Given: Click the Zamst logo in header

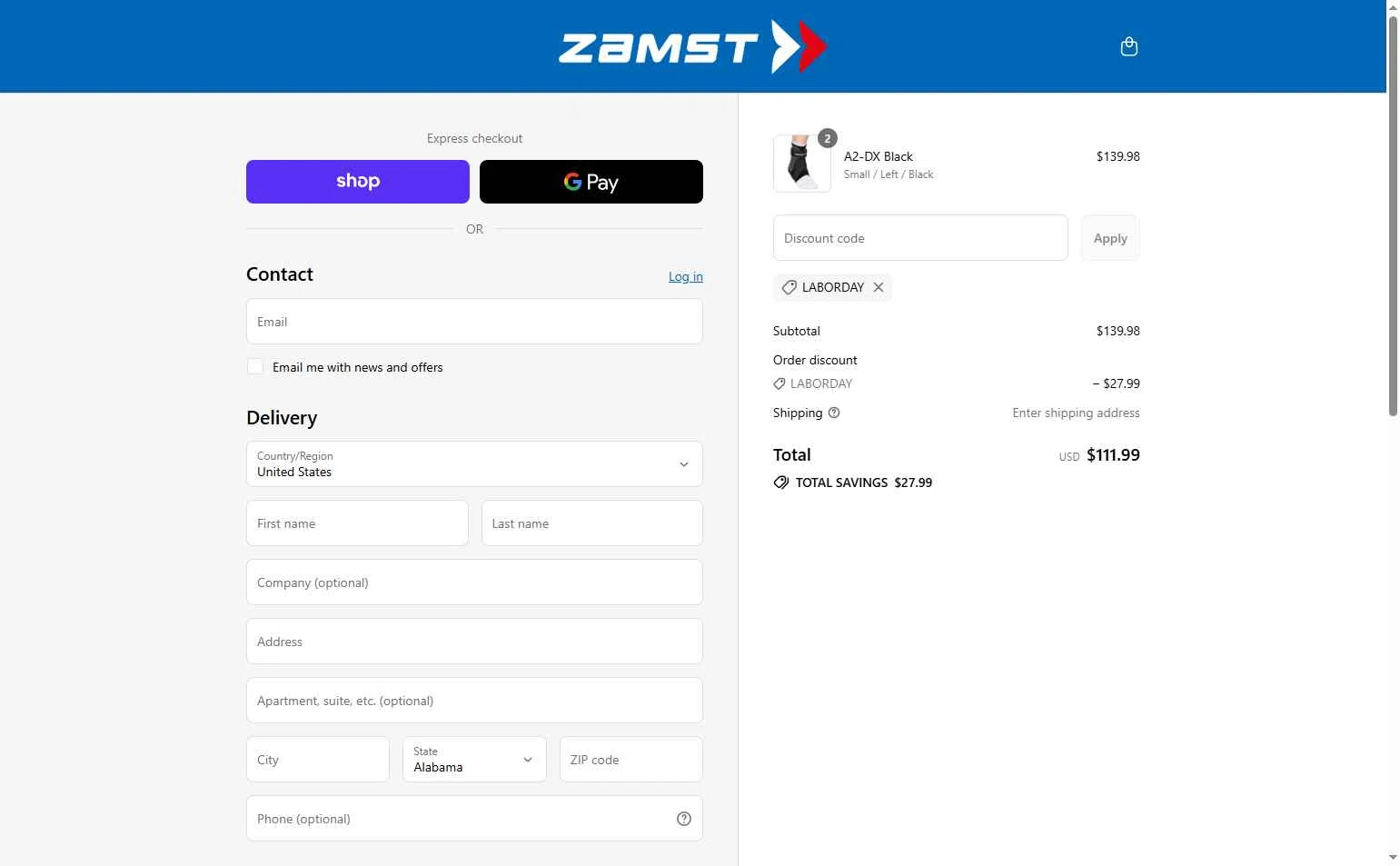Looking at the screenshot, I should tap(693, 46).
